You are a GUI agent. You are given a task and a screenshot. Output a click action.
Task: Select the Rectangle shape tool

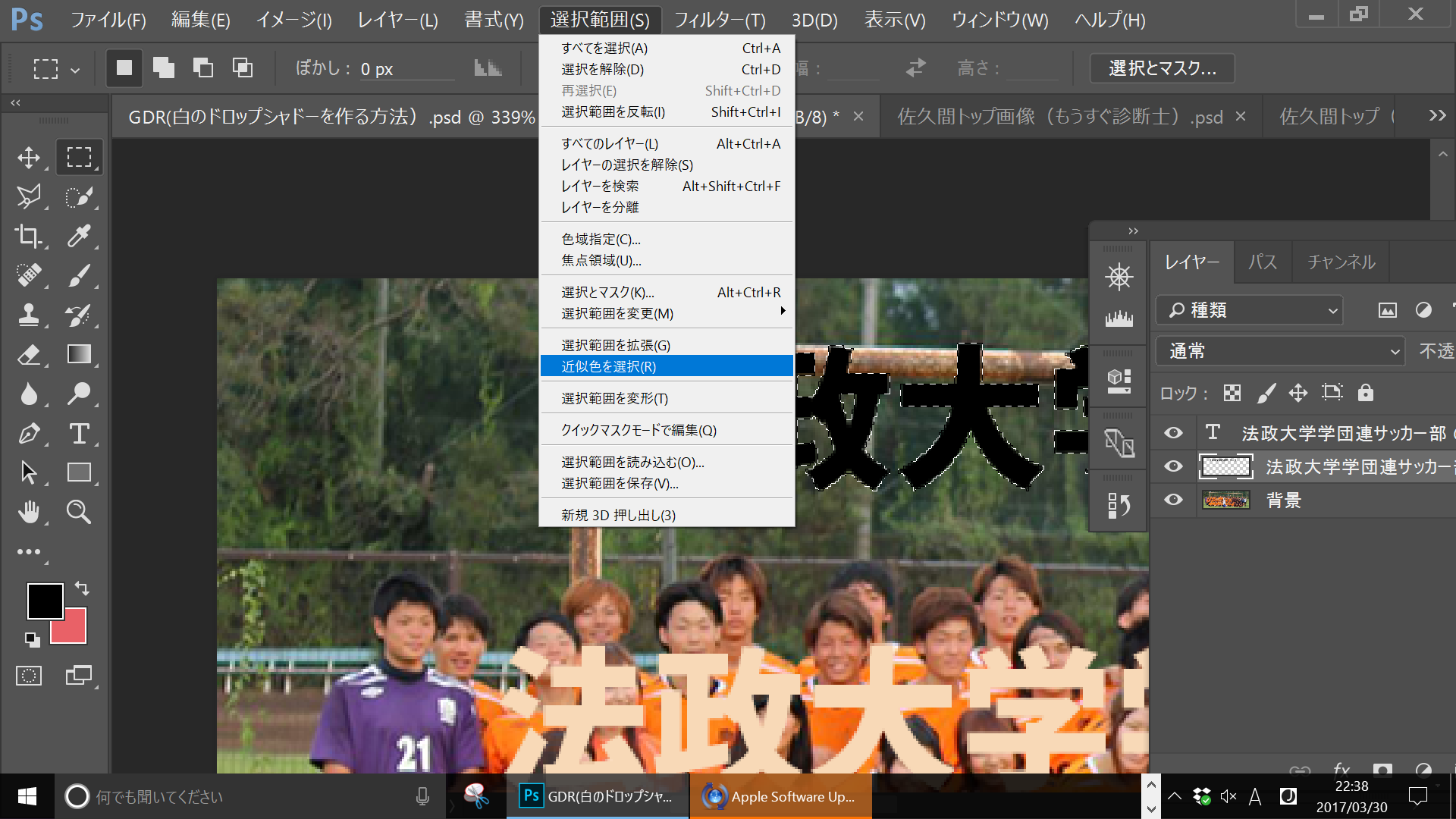79,472
